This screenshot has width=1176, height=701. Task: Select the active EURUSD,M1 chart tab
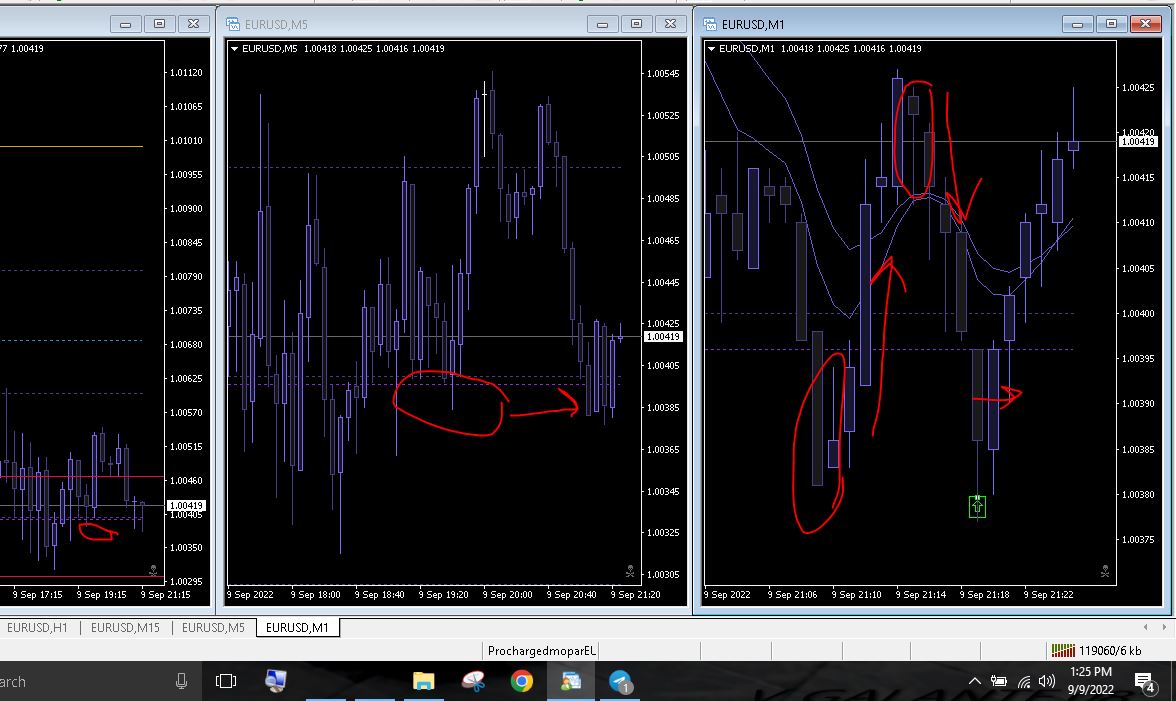tap(298, 628)
